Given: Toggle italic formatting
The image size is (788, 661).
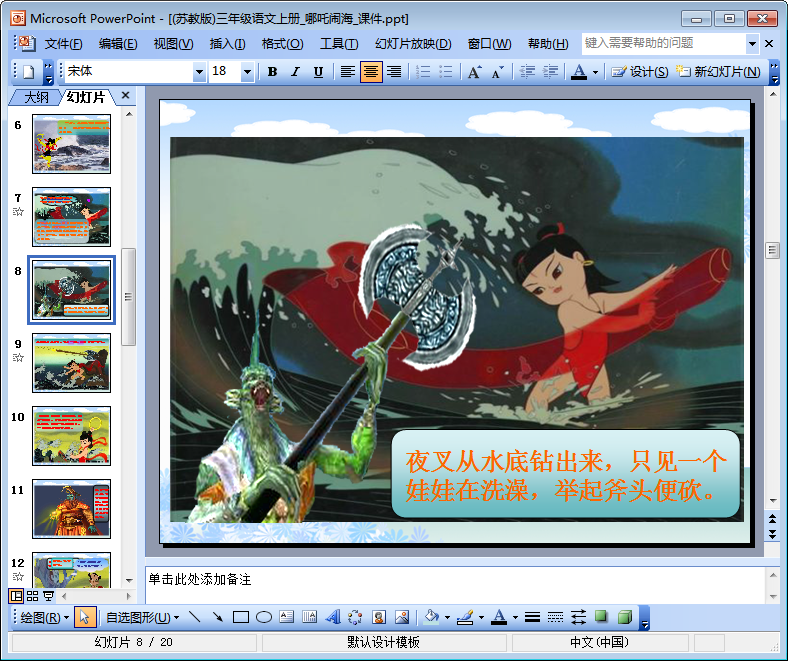Looking at the screenshot, I should (x=296, y=72).
